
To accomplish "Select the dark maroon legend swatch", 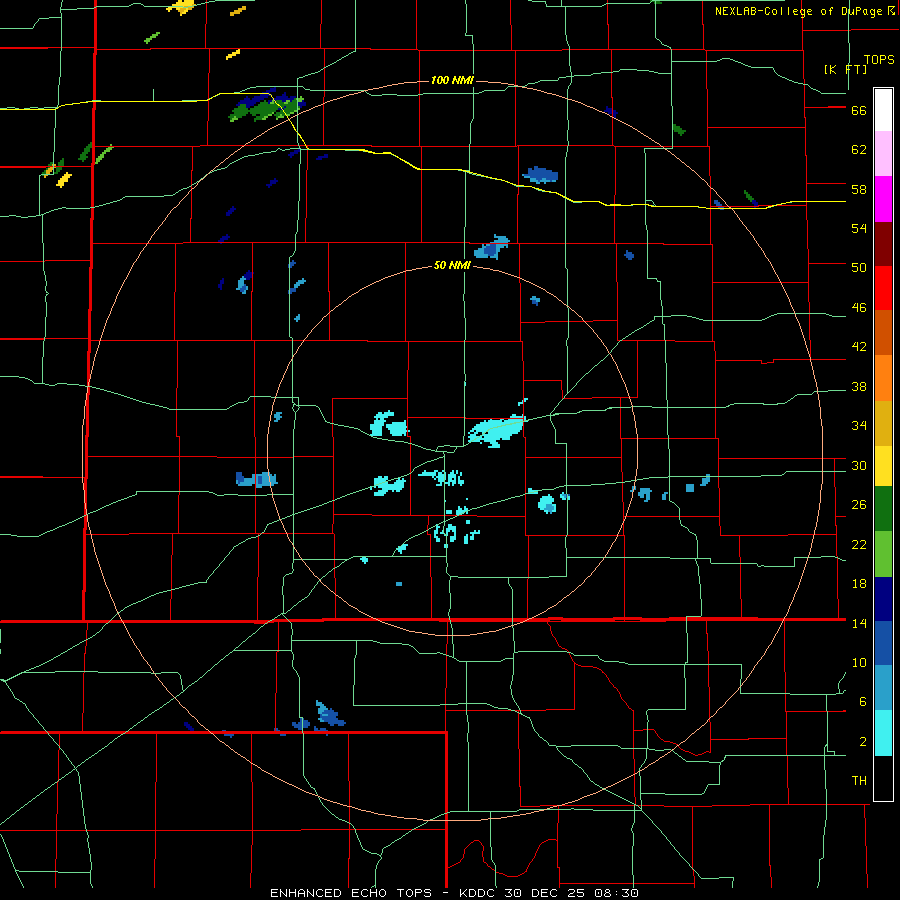I will [883, 244].
